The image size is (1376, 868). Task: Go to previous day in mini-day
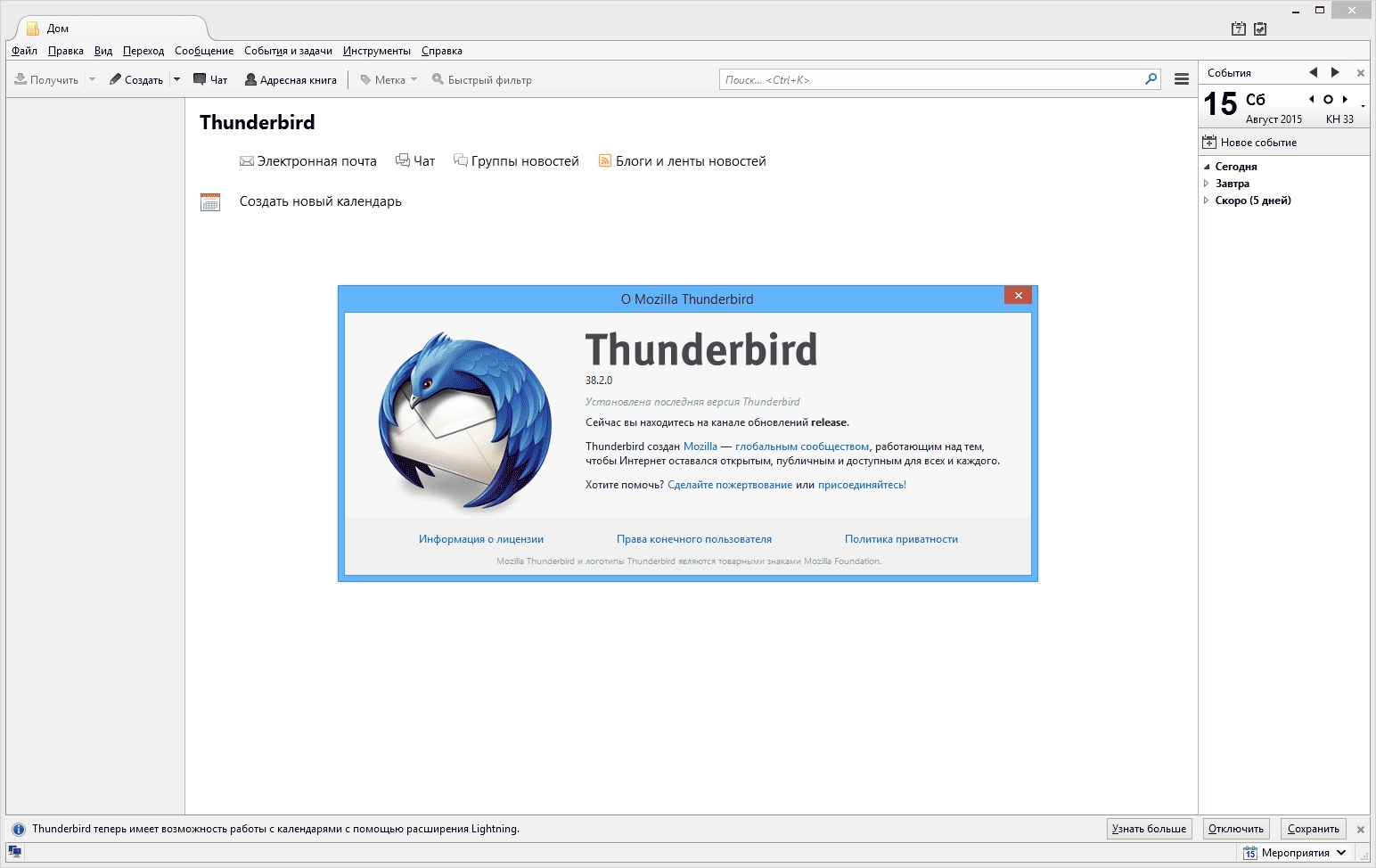point(1312,99)
